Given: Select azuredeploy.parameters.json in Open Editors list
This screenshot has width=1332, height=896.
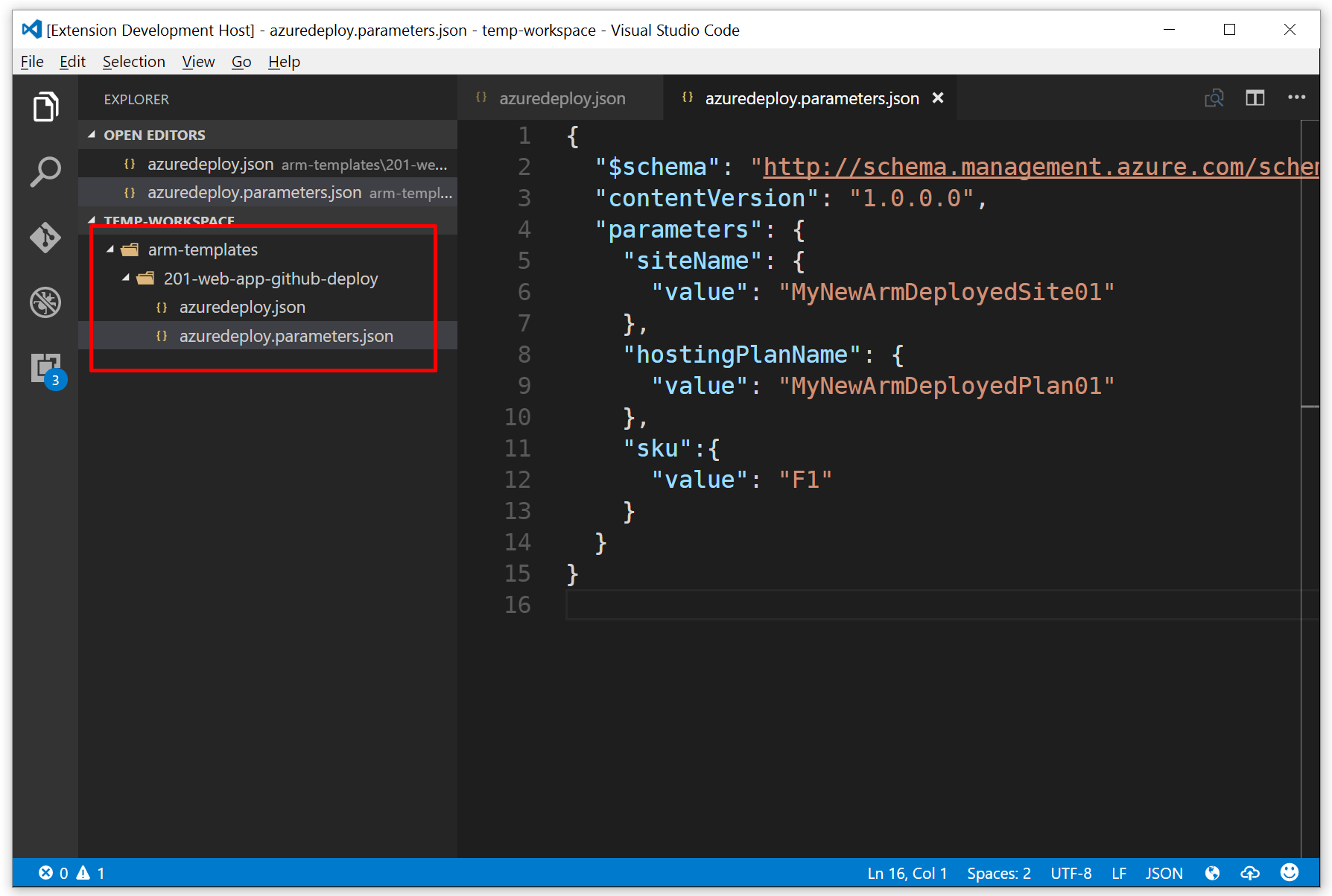Looking at the screenshot, I should (268, 192).
